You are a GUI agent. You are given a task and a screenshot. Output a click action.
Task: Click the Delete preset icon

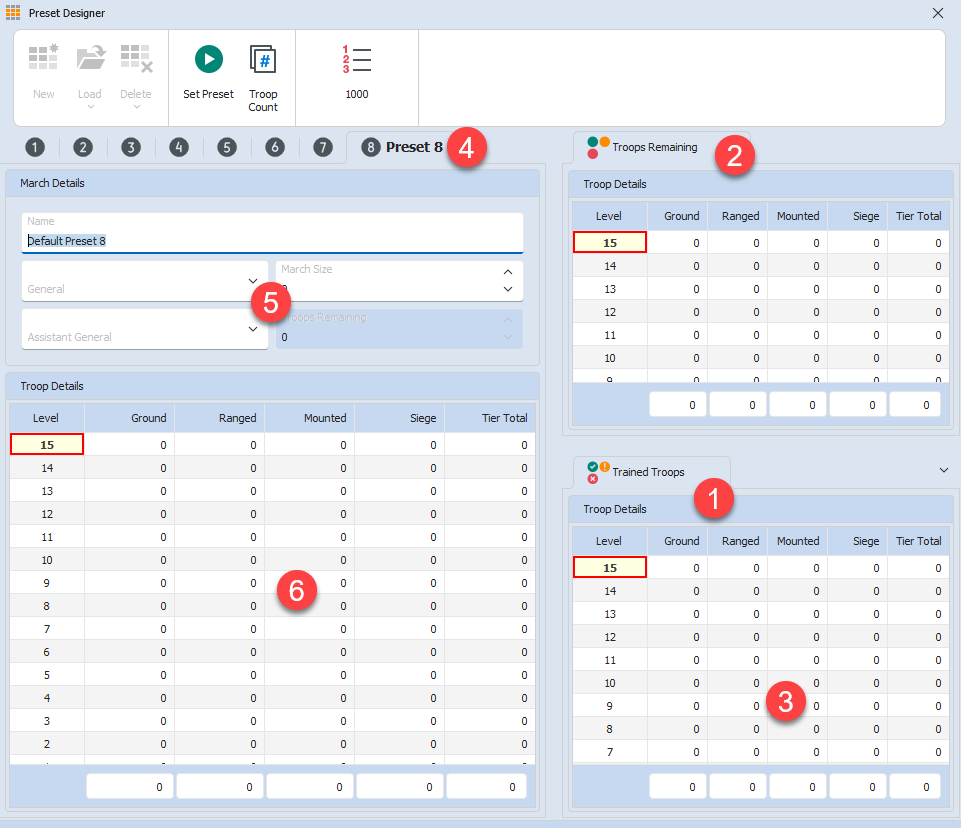click(136, 59)
